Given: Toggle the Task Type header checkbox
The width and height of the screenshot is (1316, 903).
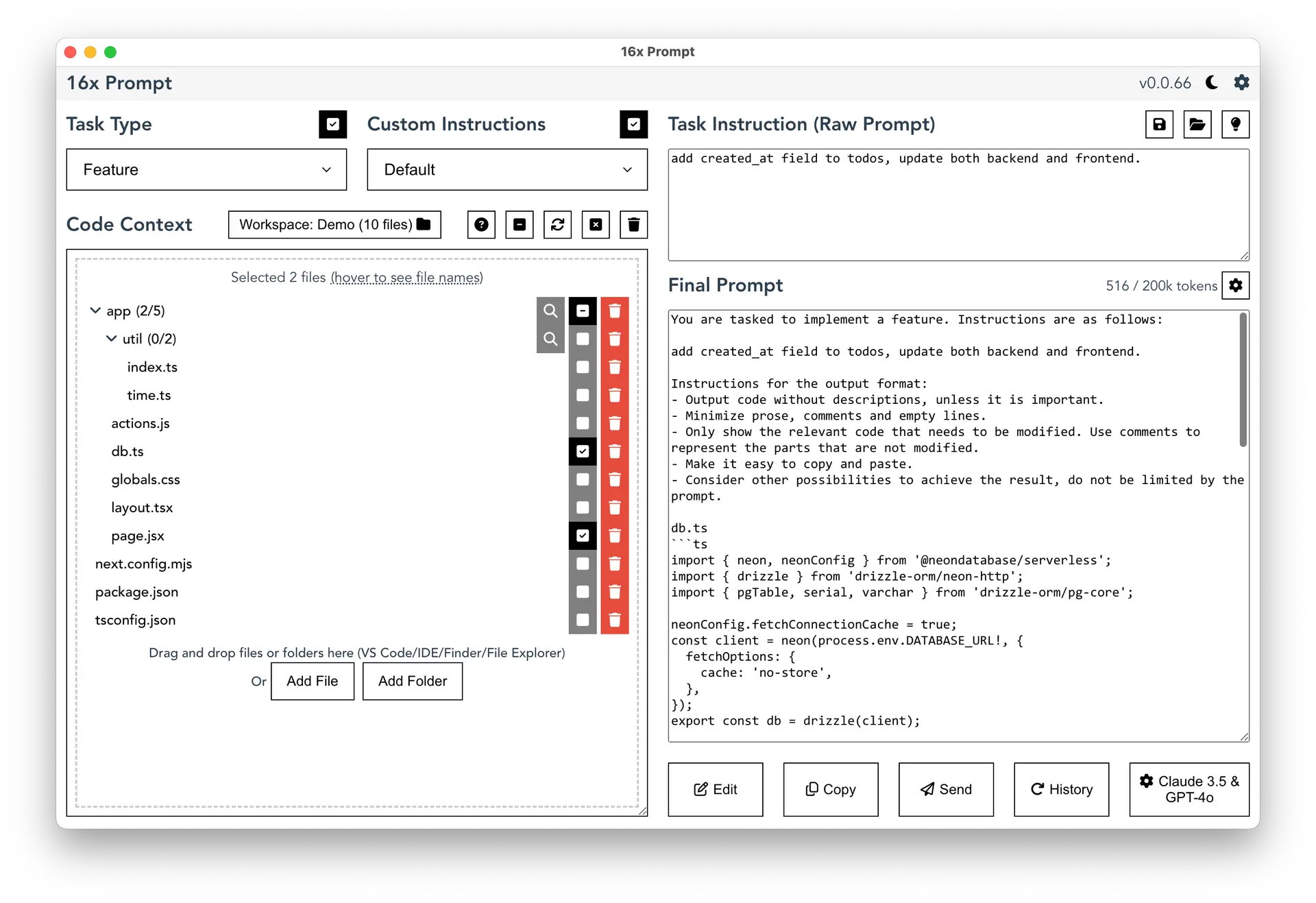Looking at the screenshot, I should pos(333,125).
